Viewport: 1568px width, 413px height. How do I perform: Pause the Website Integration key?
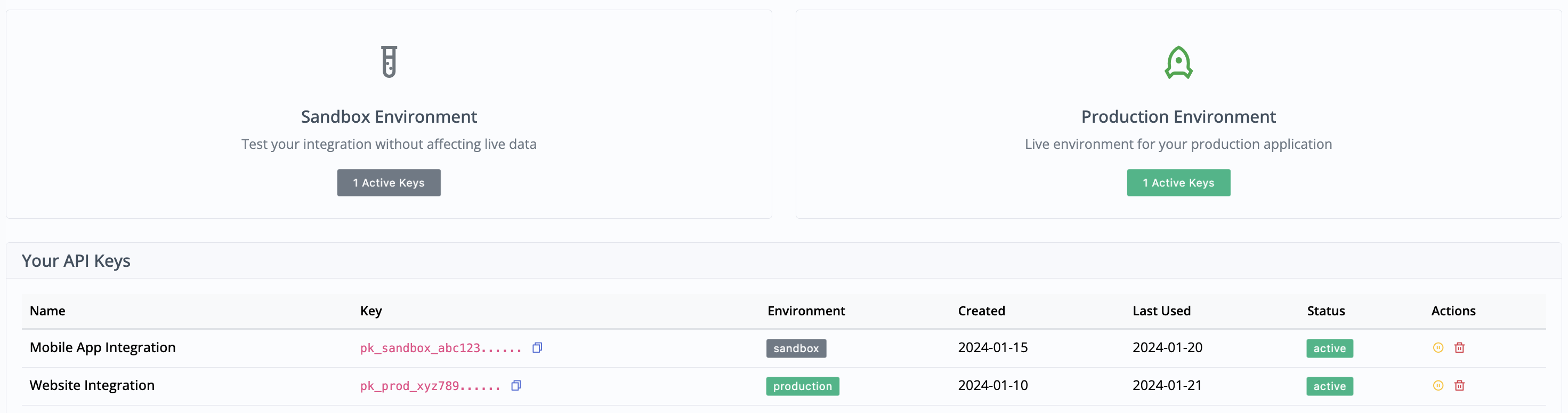(x=1438, y=386)
